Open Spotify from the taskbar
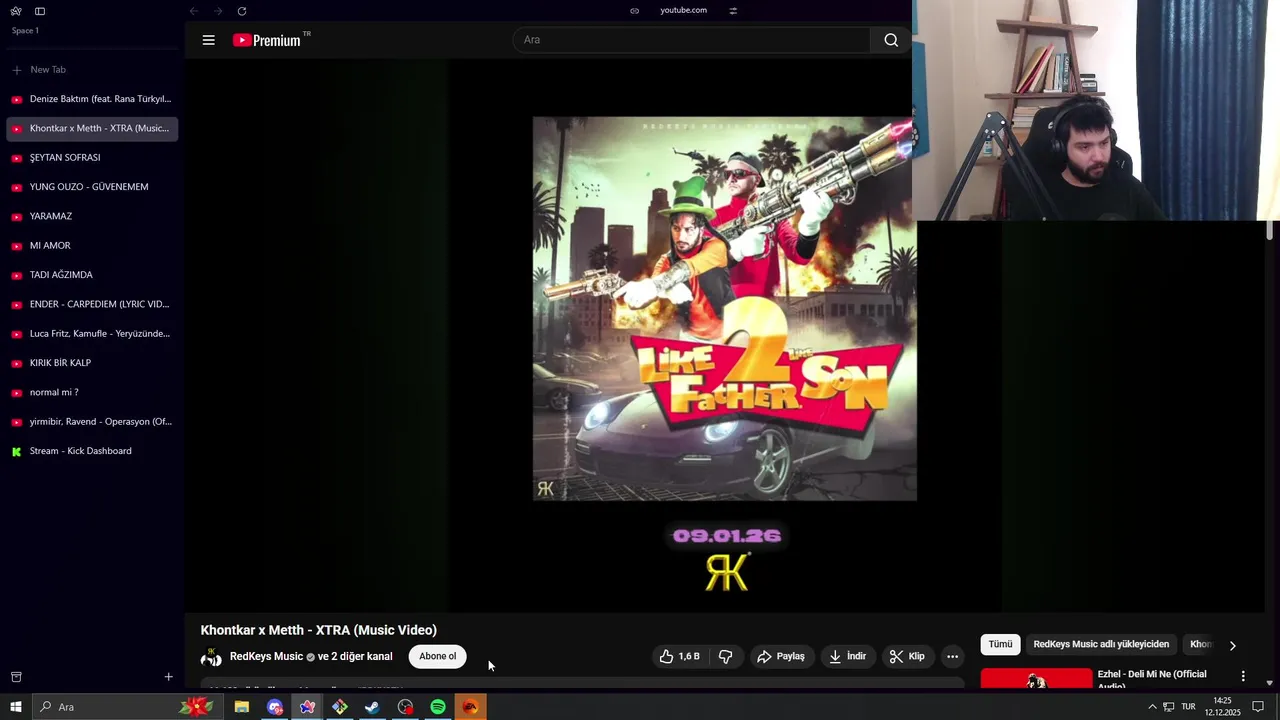 438,707
